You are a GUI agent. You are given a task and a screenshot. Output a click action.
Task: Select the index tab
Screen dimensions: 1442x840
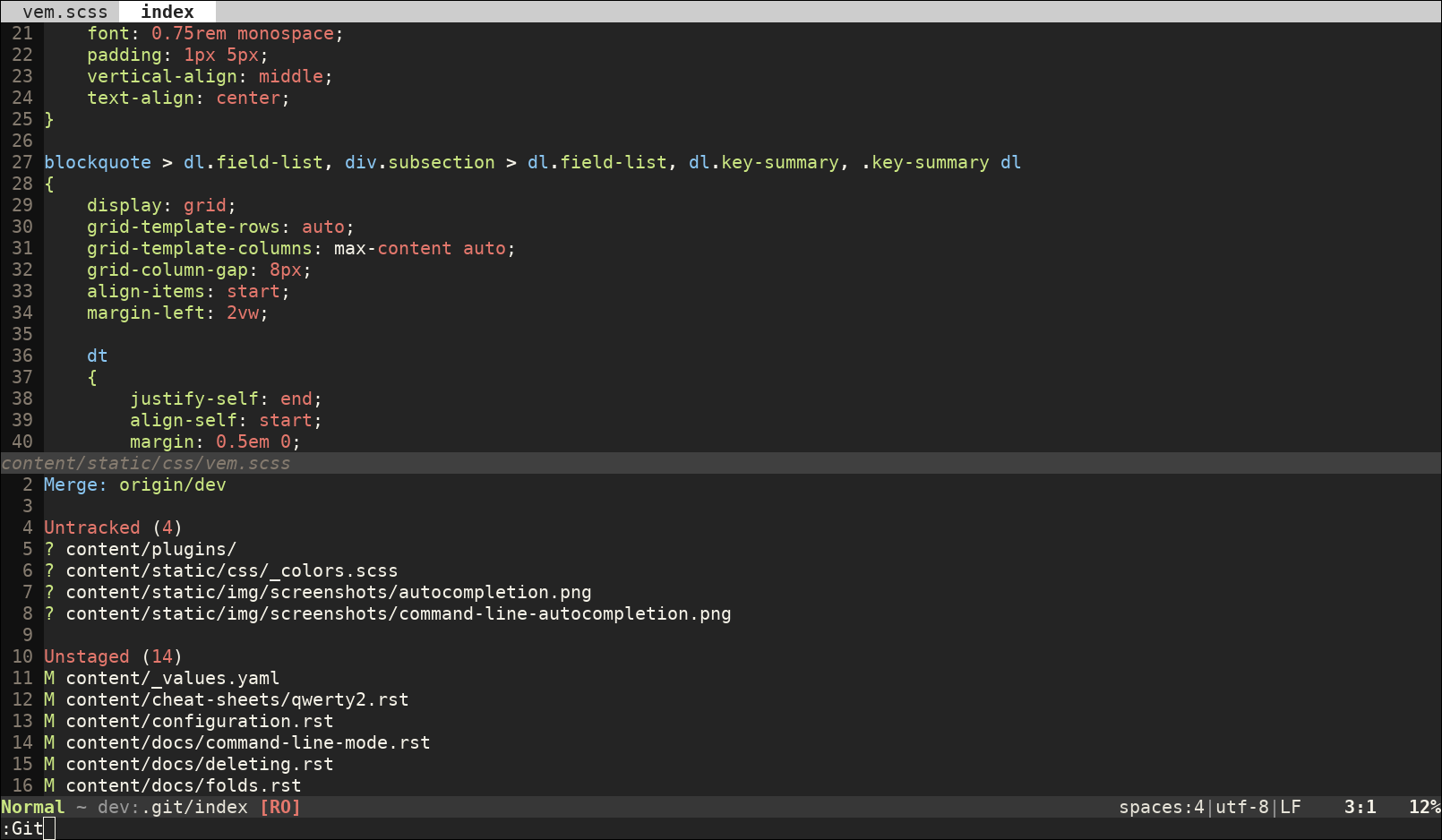click(167, 12)
